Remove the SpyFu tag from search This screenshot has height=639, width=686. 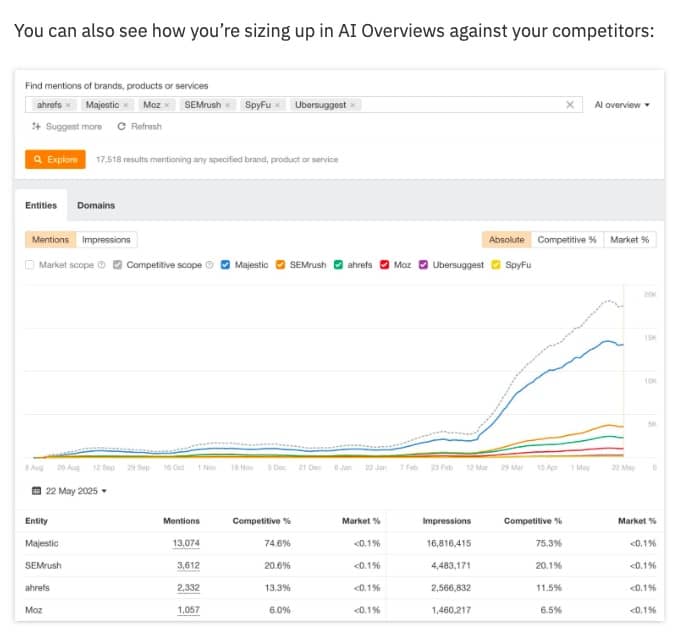tap(277, 105)
